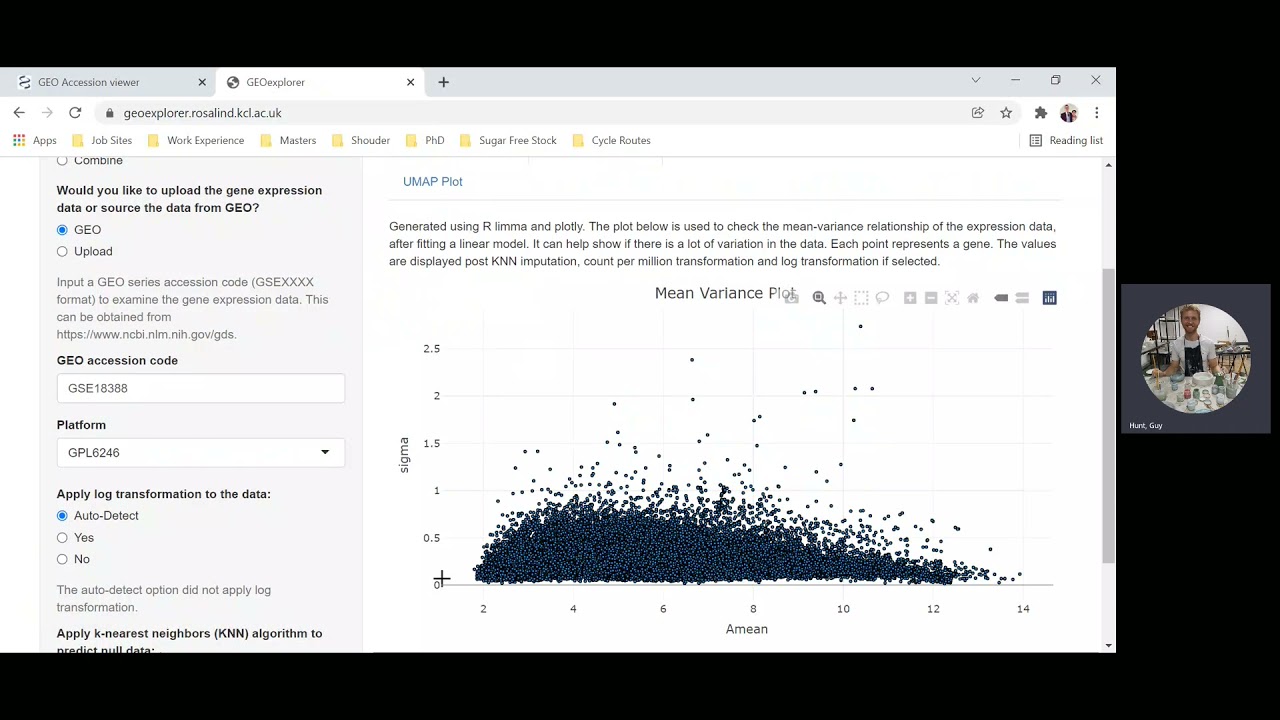Select Upload as data source

click(x=62, y=252)
